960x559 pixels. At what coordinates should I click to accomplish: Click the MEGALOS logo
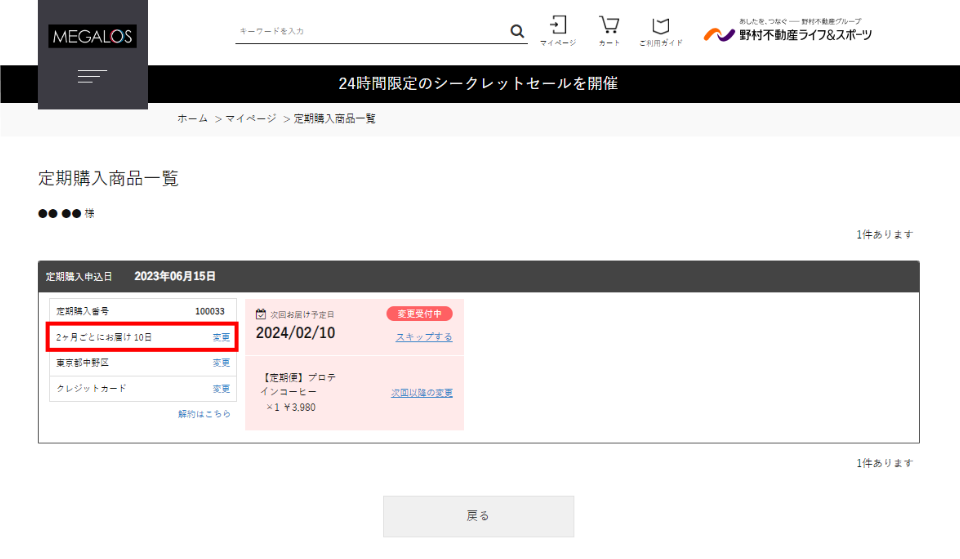[x=93, y=37]
